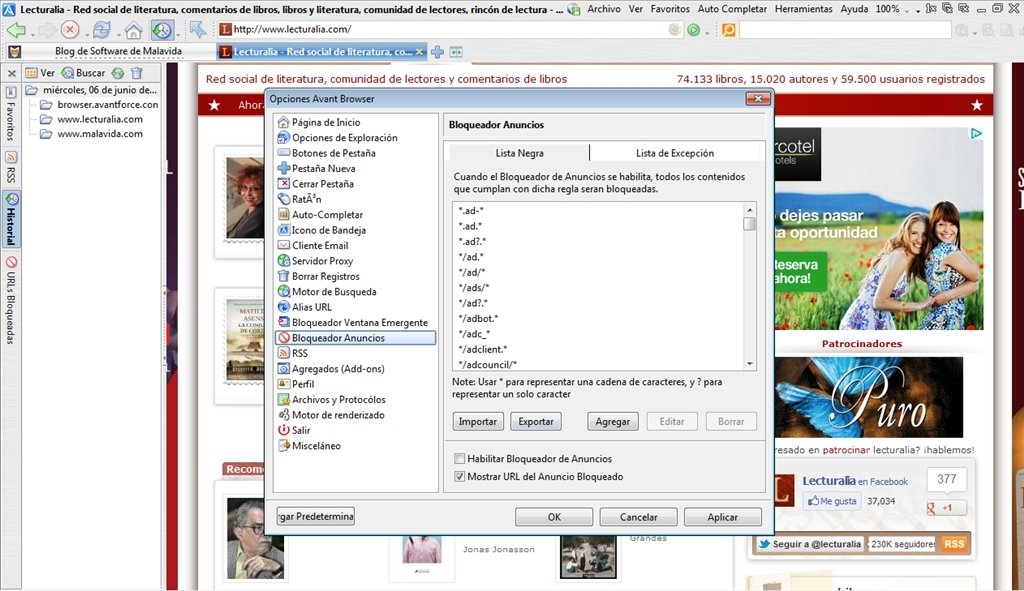Click Seguir a @lecturalia Twitter button
Viewport: 1024px width, 591px height.
810,544
